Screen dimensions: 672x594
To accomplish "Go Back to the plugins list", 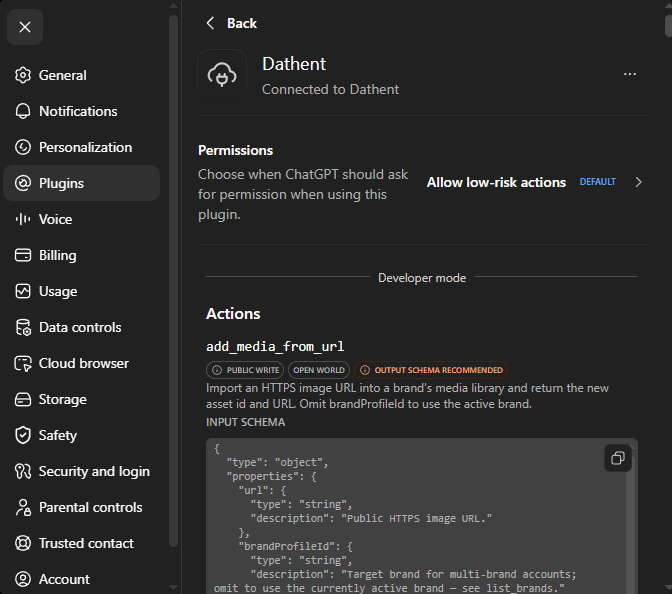I will point(231,23).
